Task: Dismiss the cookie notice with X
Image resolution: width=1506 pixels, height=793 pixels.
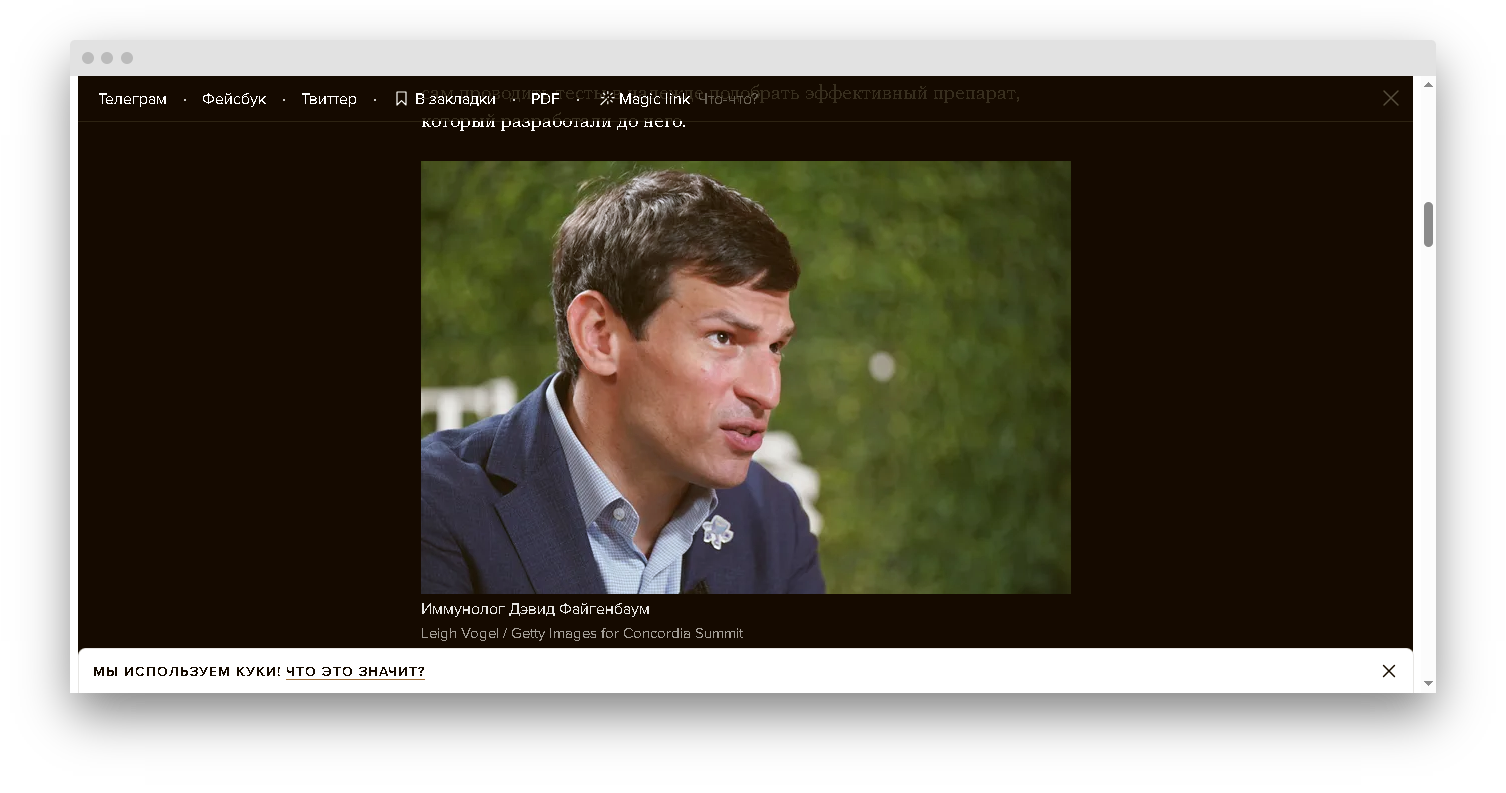Action: click(x=1389, y=671)
